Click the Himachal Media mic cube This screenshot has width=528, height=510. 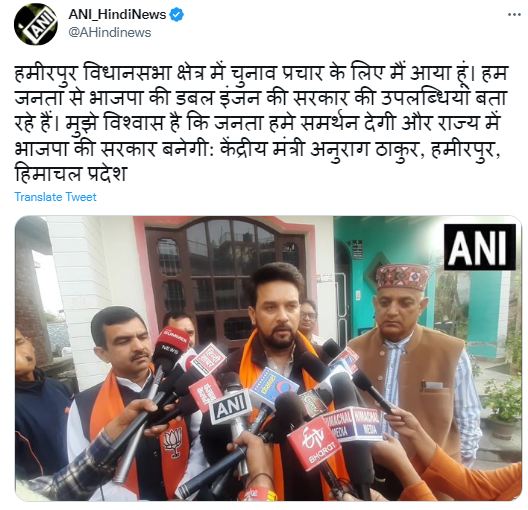353,423
